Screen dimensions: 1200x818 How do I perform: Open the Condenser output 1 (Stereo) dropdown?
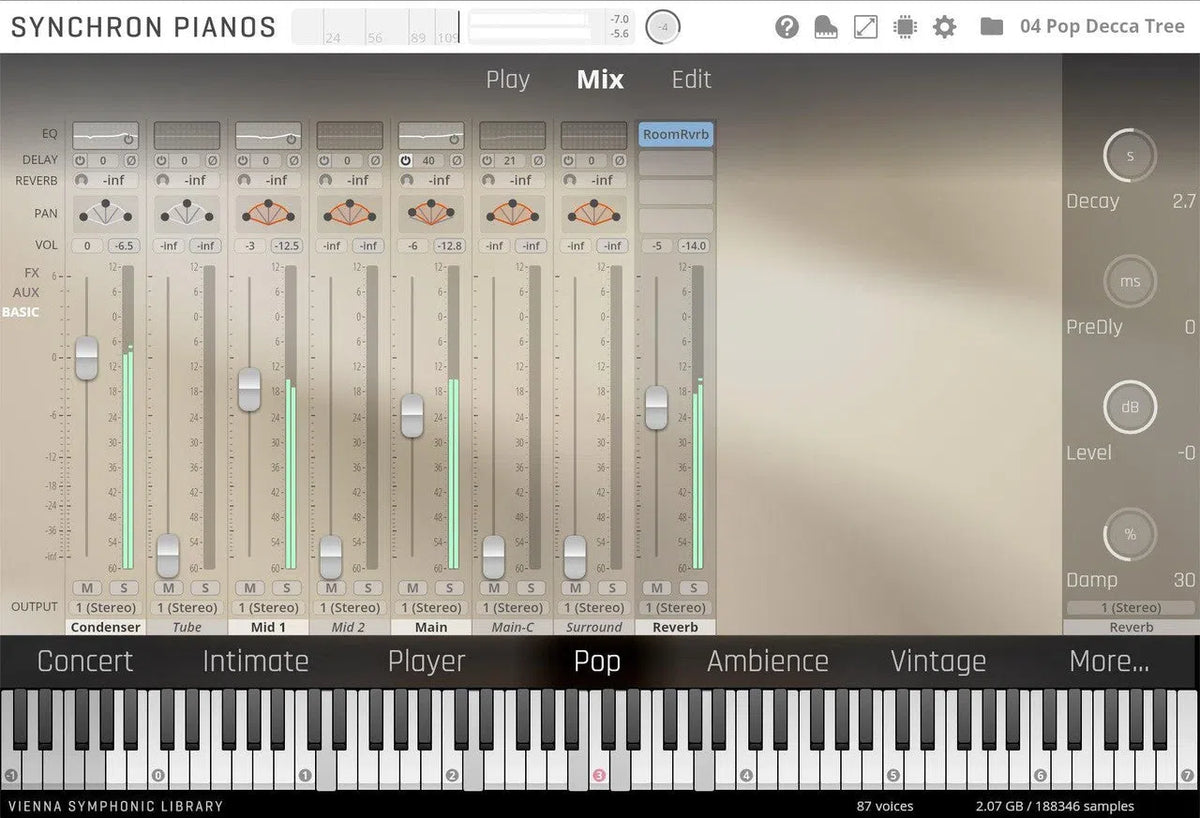pyautogui.click(x=105, y=608)
